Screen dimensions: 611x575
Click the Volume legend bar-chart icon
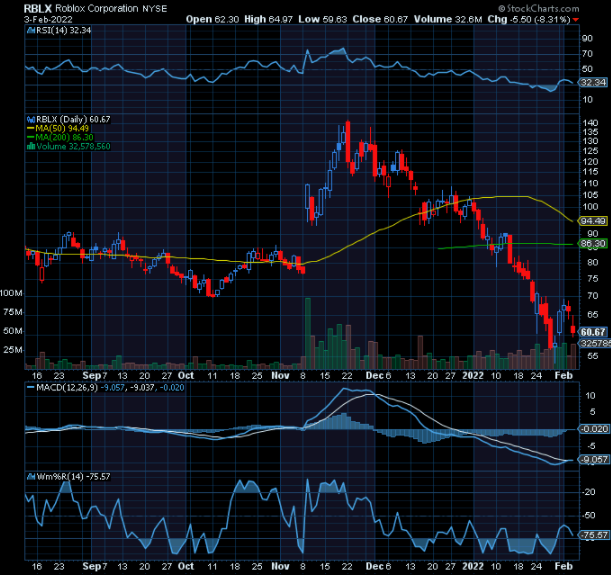[x=31, y=146]
